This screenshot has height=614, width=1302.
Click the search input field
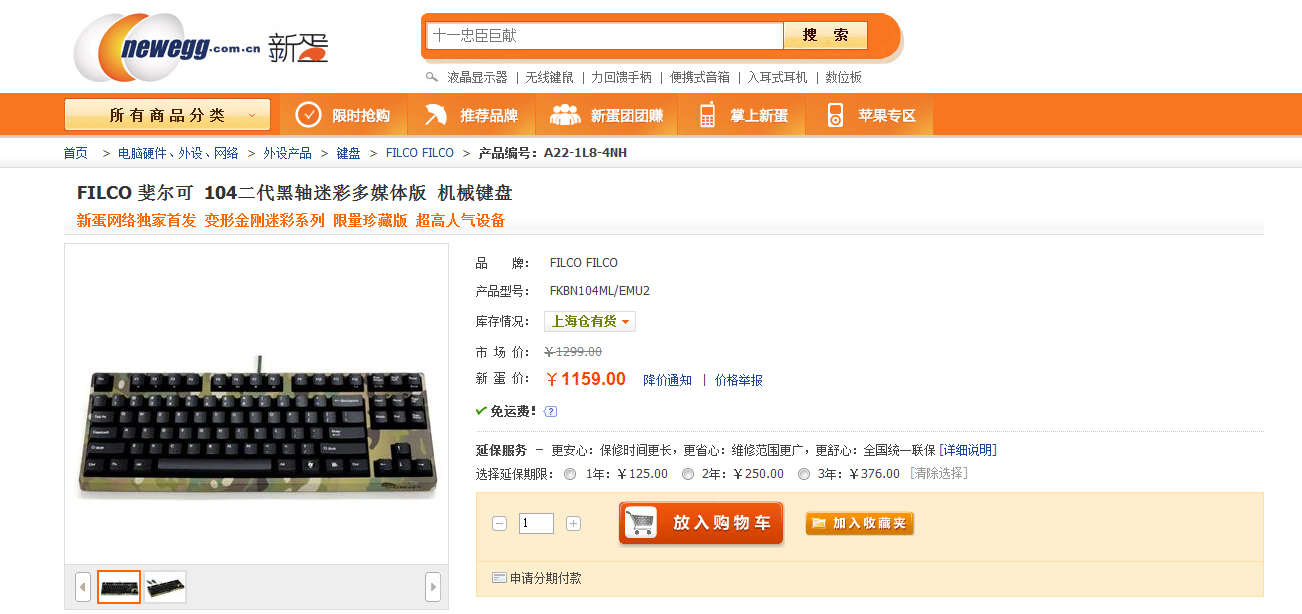pyautogui.click(x=605, y=36)
